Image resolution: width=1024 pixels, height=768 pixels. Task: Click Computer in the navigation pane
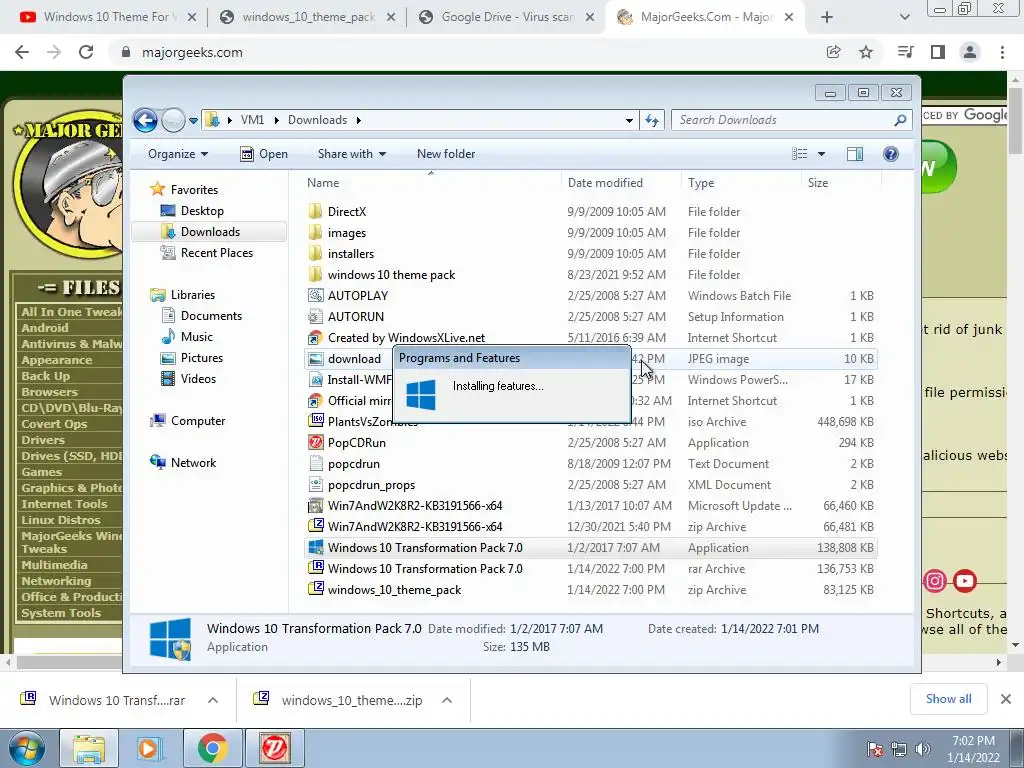(197, 421)
